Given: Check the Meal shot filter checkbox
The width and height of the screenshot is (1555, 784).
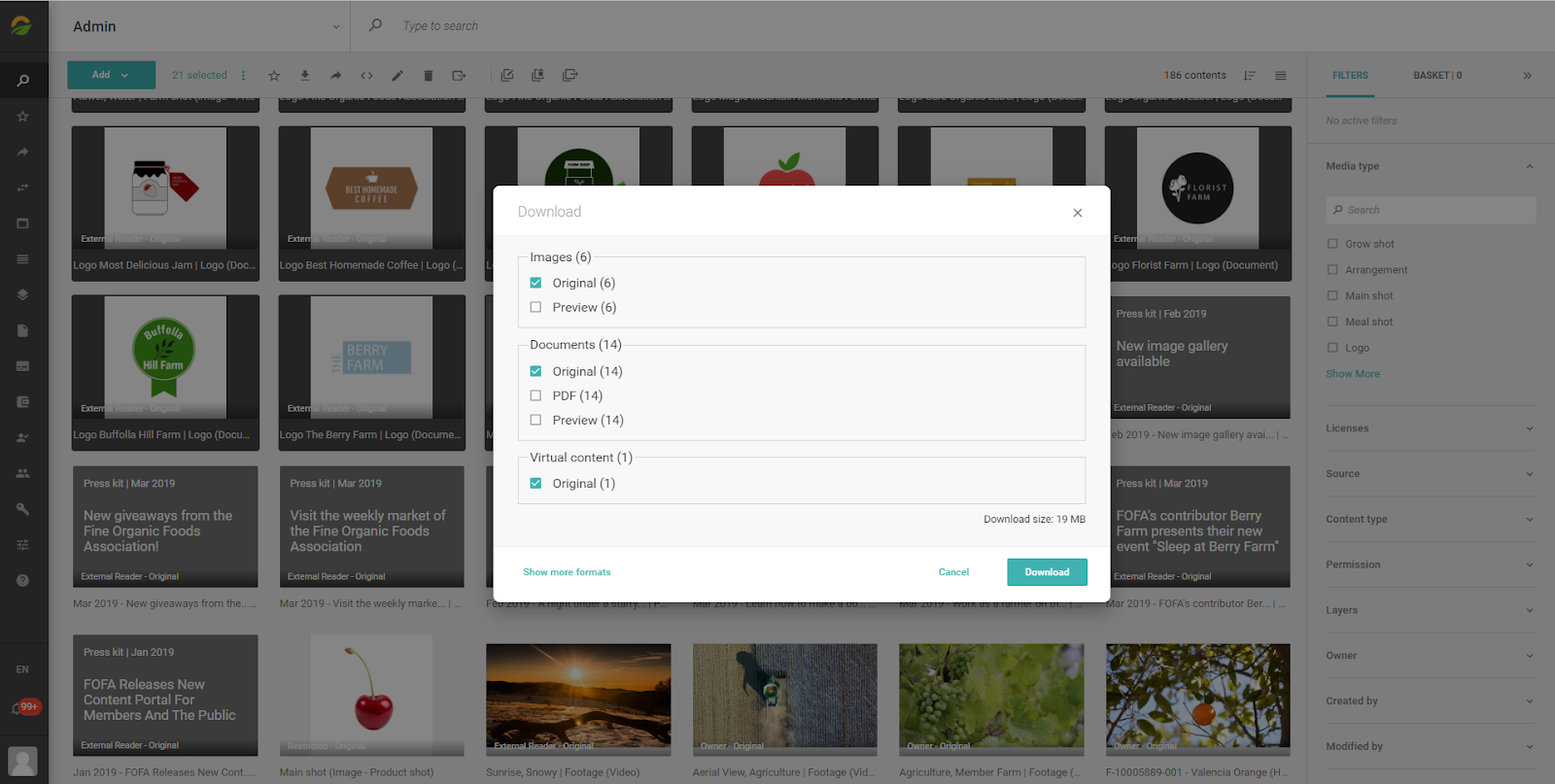Looking at the screenshot, I should point(1332,322).
